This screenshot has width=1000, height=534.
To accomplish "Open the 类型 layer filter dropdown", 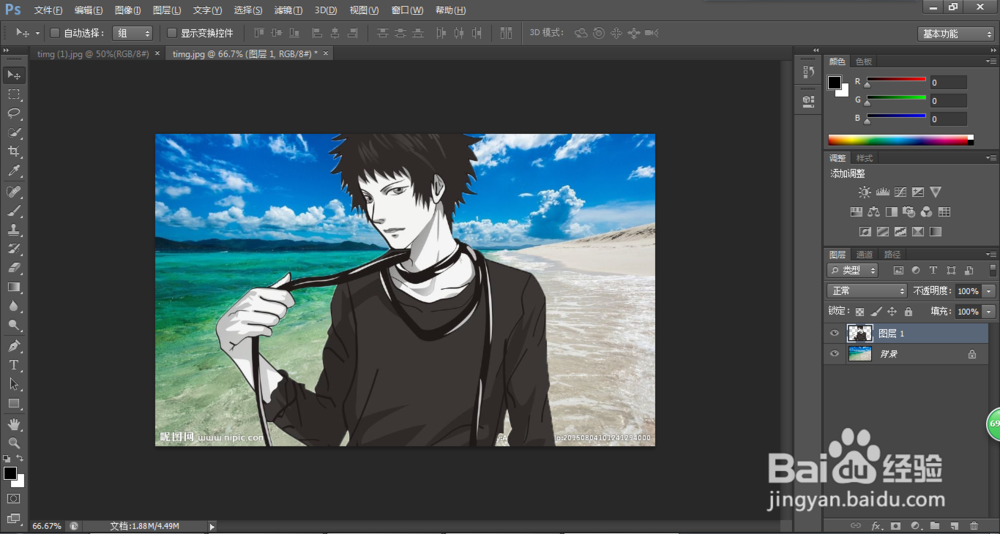I will 853,271.
